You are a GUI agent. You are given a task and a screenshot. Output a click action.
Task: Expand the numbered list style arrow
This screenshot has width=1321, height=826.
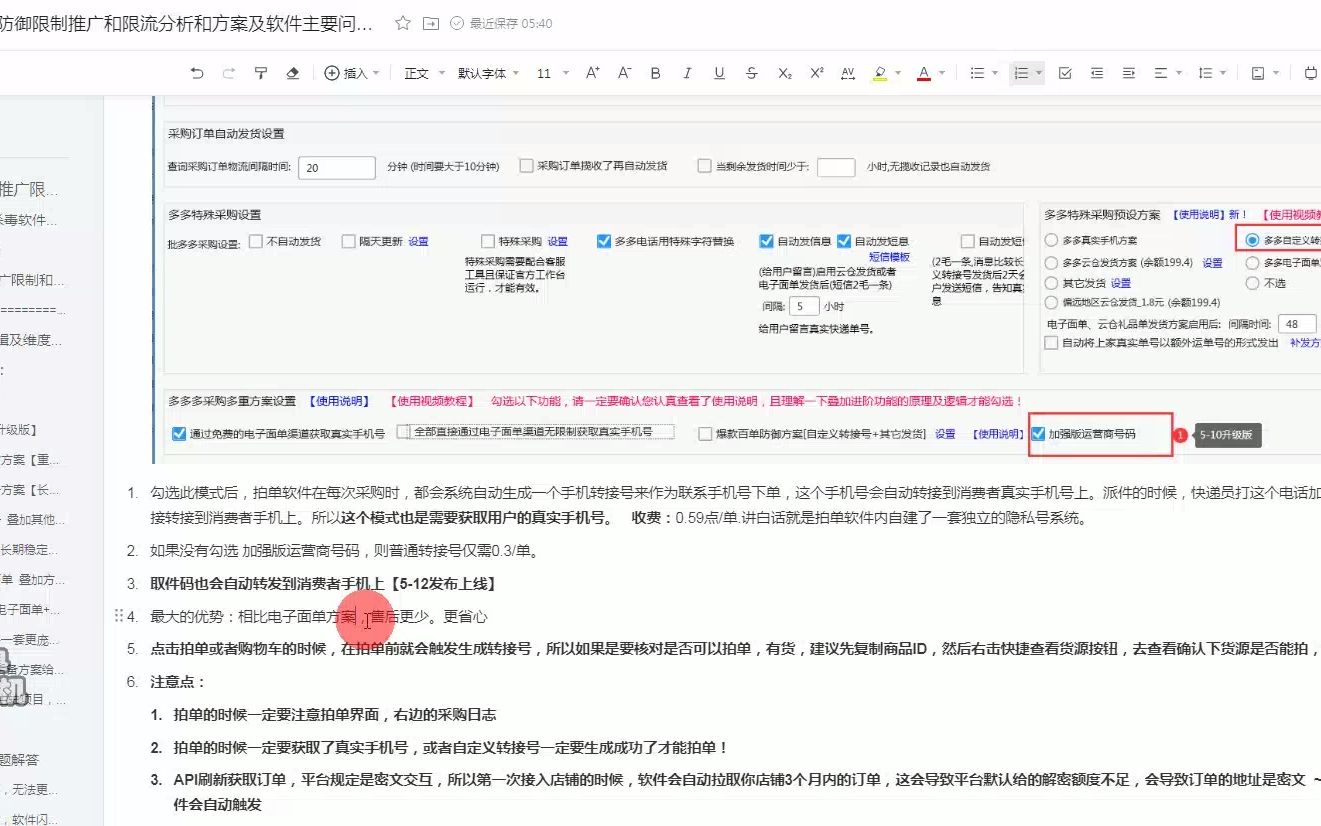[x=1039, y=73]
